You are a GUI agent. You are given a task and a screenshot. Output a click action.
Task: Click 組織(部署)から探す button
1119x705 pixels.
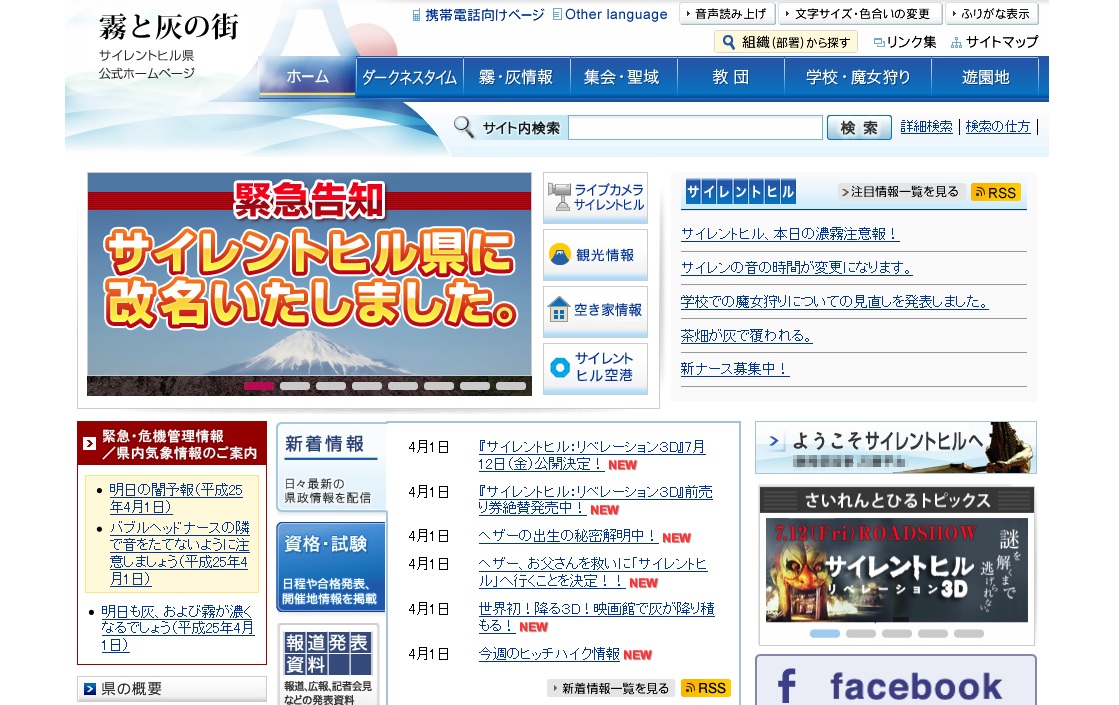pos(786,42)
